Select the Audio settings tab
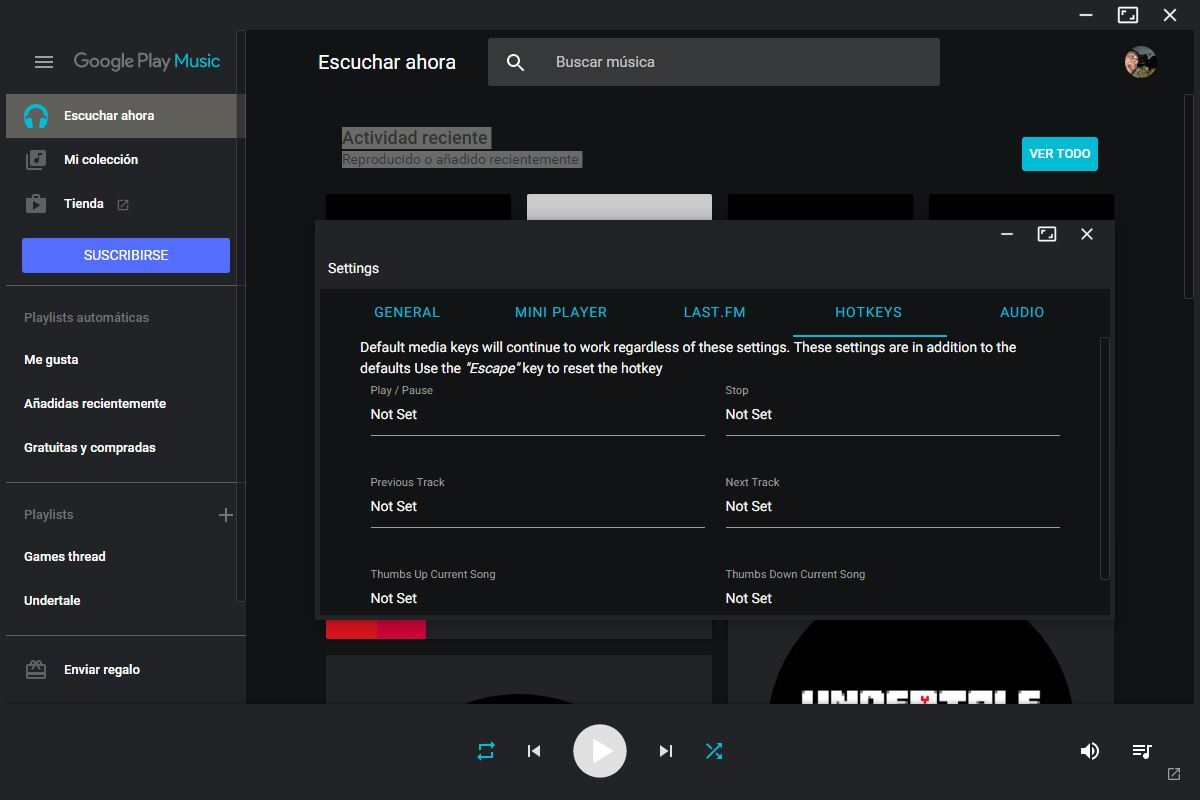1200x800 pixels. click(1022, 312)
